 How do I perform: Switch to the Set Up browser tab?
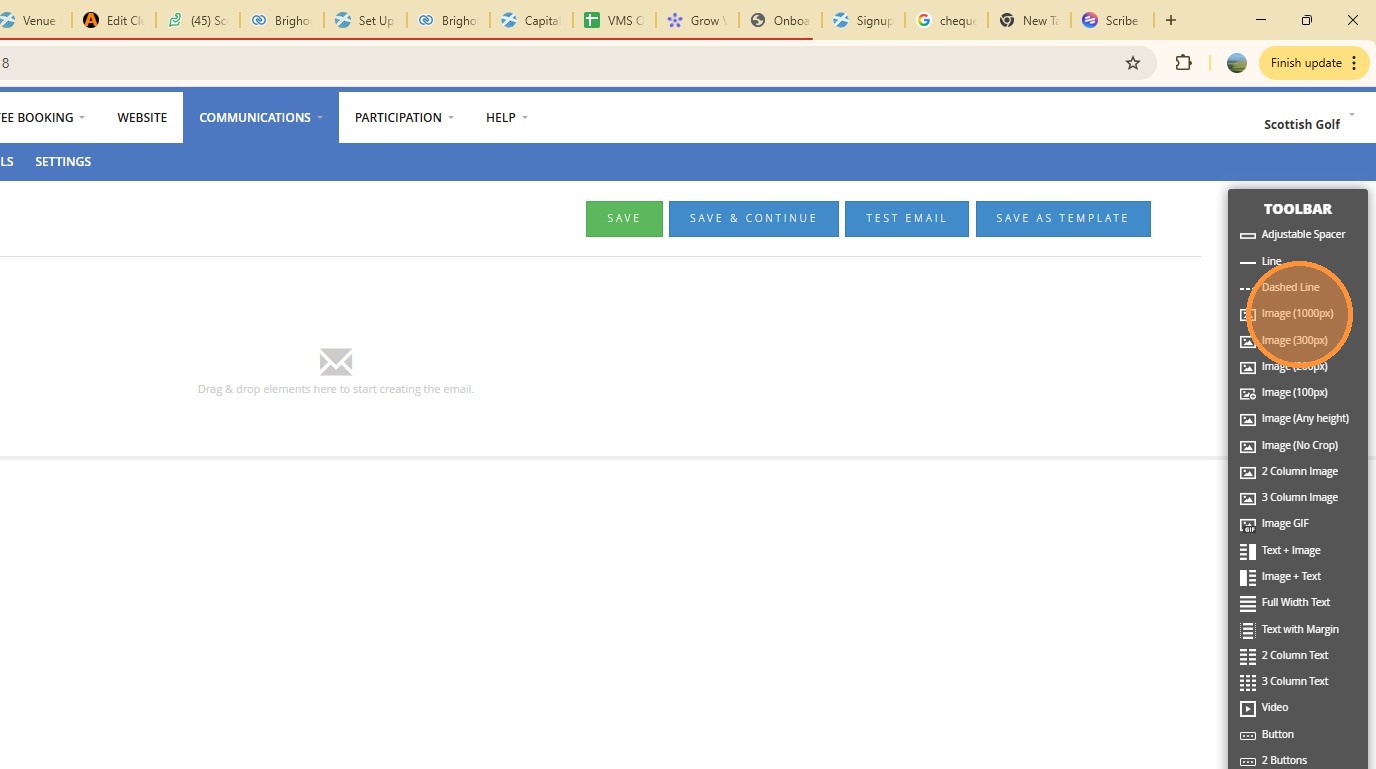tap(365, 20)
